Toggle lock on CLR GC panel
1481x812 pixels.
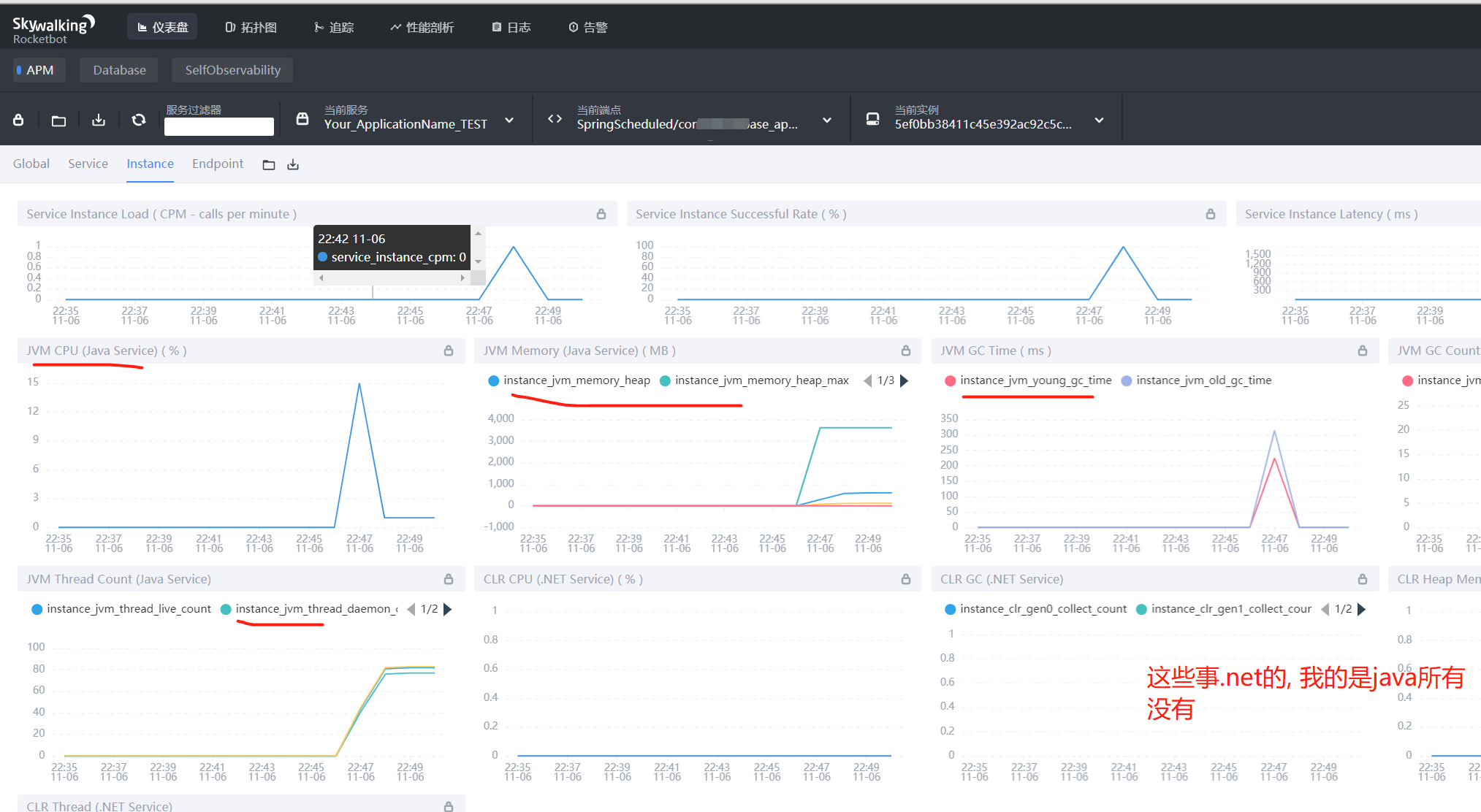tap(1363, 579)
